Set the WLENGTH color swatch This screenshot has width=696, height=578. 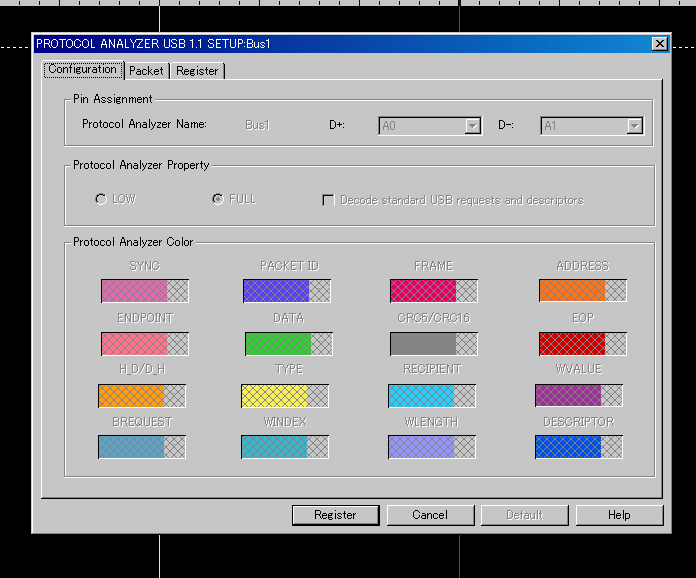click(x=432, y=447)
